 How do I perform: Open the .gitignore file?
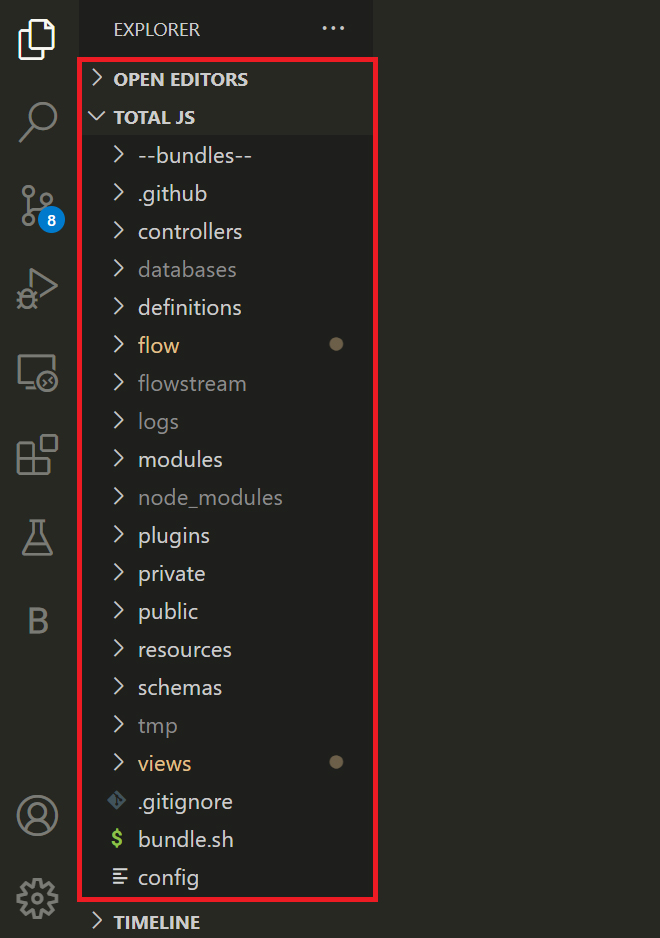(x=185, y=801)
